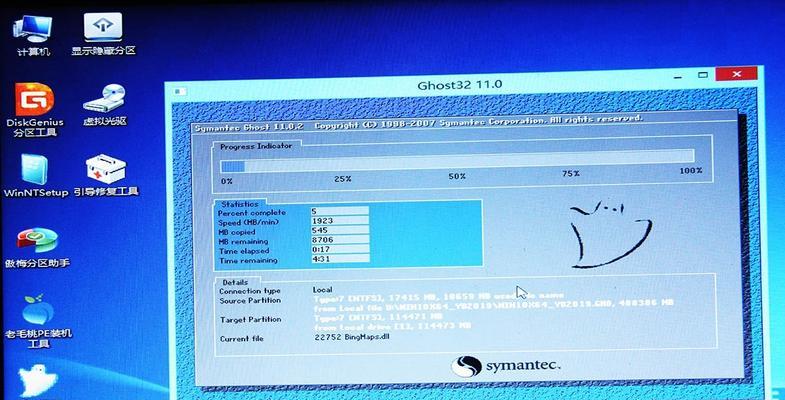Open the ghost icon at desktop bottom
The width and height of the screenshot is (785, 400).
click(x=38, y=381)
